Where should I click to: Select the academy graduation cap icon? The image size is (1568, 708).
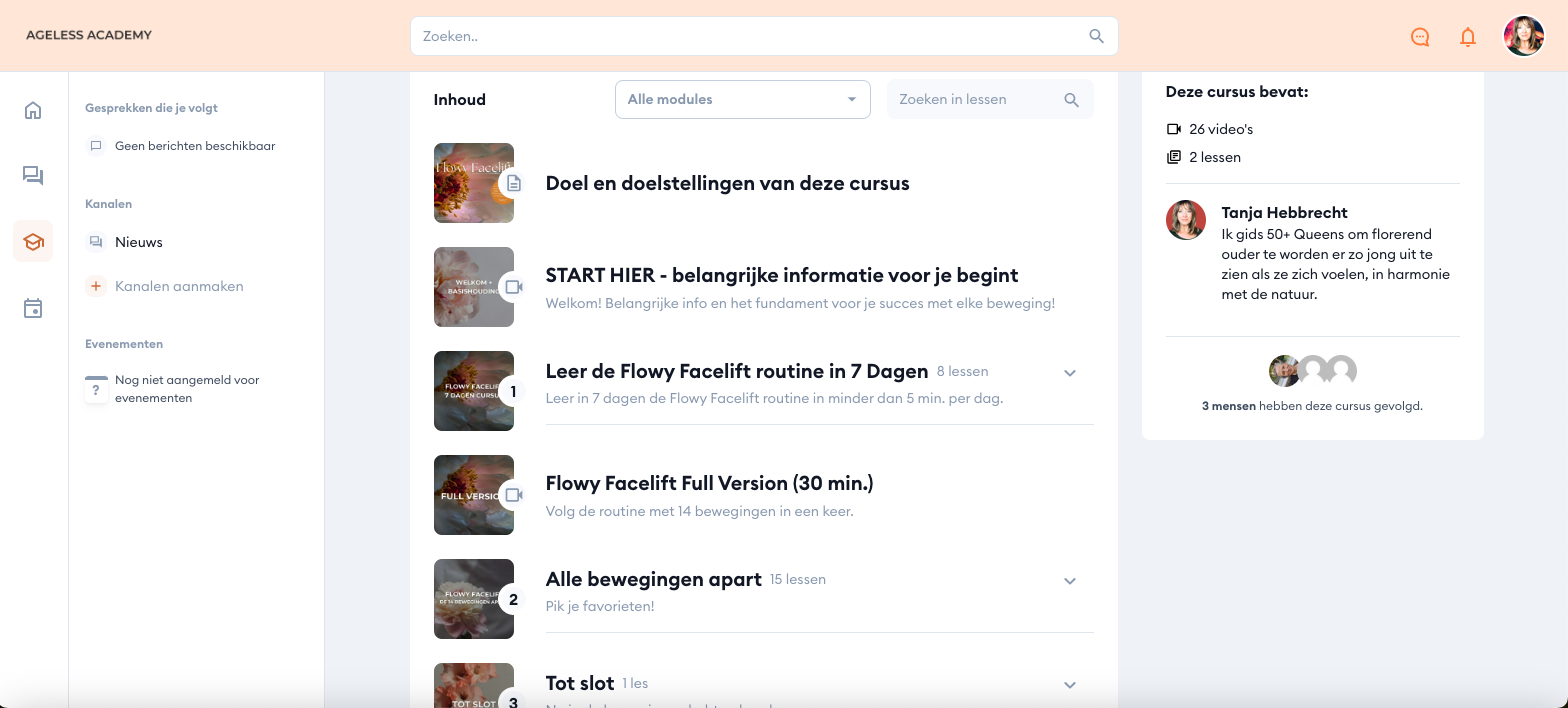click(33, 242)
